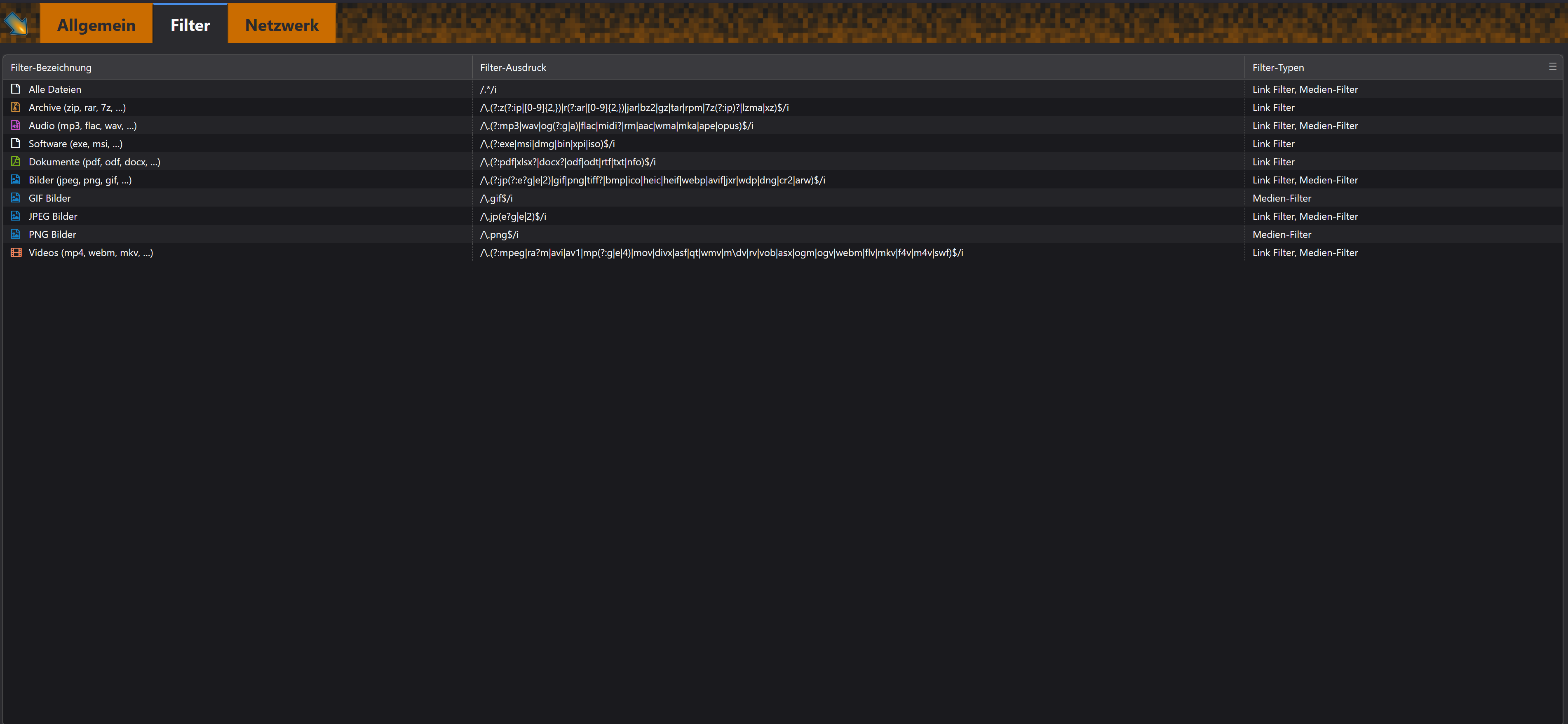Click the Audio filter purple icon
Viewport: 1568px width, 724px height.
16,125
